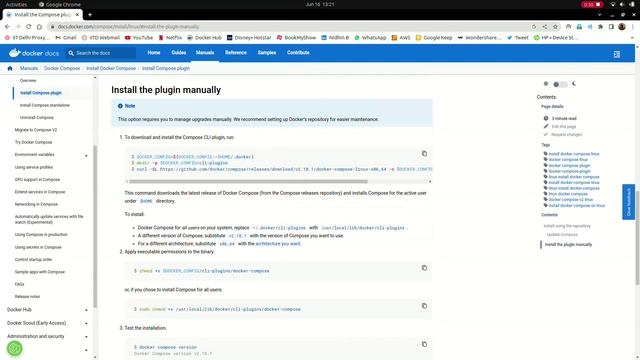
Task: Open the 'architecture you want' link
Action: [x=278, y=244]
